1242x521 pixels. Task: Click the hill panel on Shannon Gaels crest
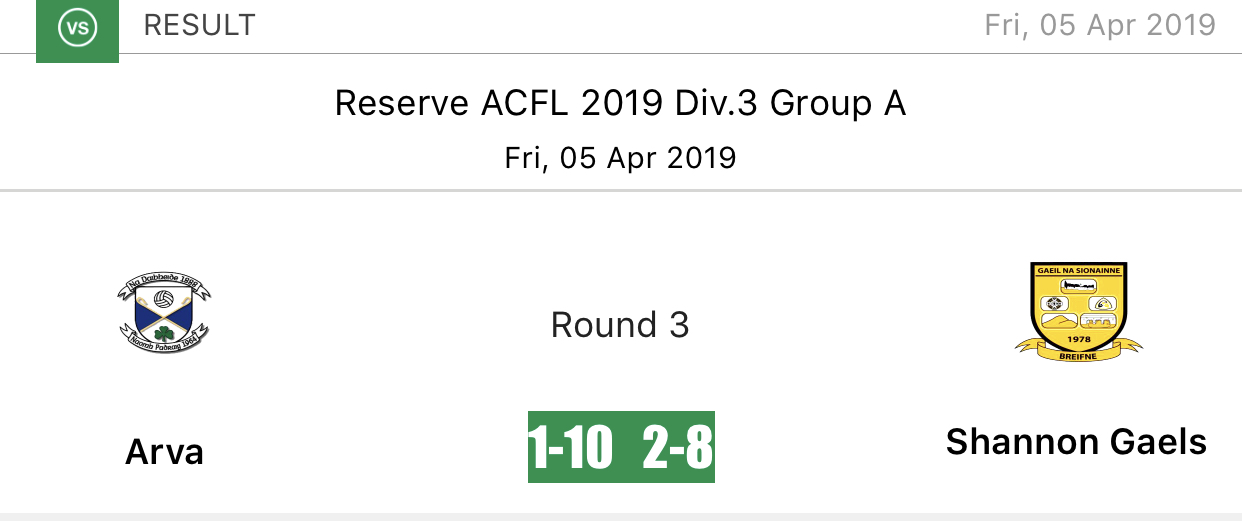pyautogui.click(x=1058, y=321)
